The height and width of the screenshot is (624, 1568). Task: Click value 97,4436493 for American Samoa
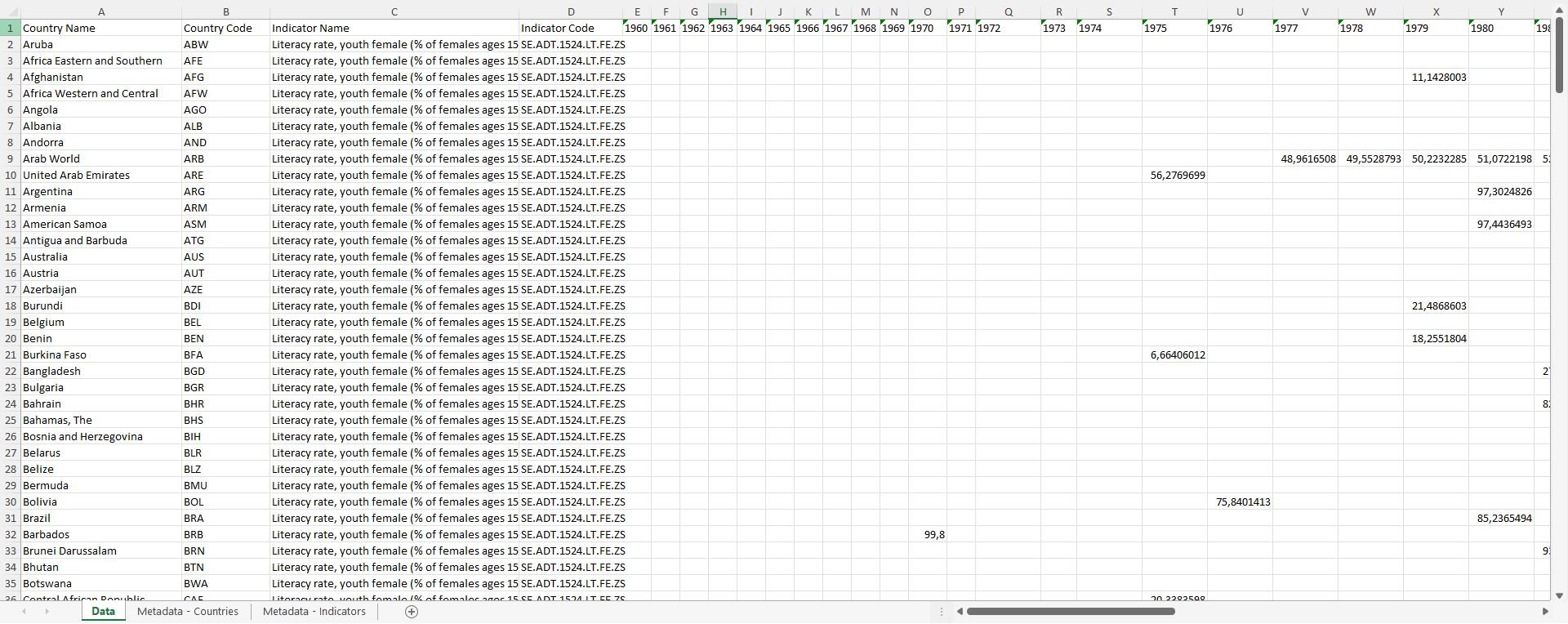tap(1501, 224)
